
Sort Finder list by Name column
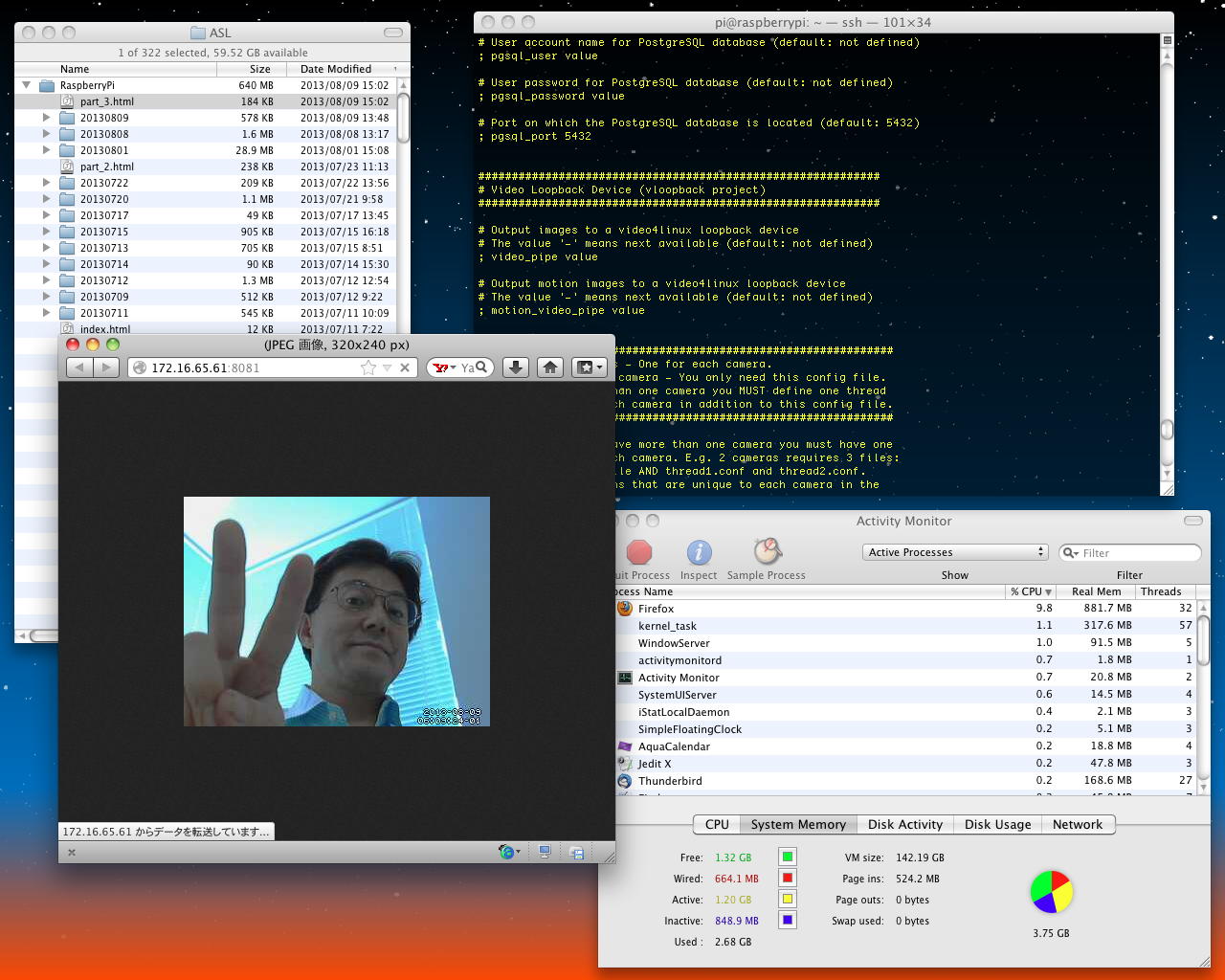point(116,69)
